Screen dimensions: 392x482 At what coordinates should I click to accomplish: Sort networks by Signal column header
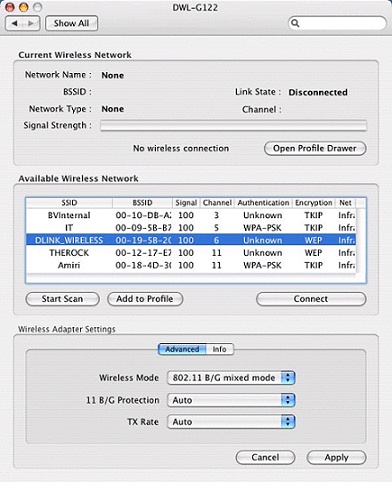click(x=186, y=203)
